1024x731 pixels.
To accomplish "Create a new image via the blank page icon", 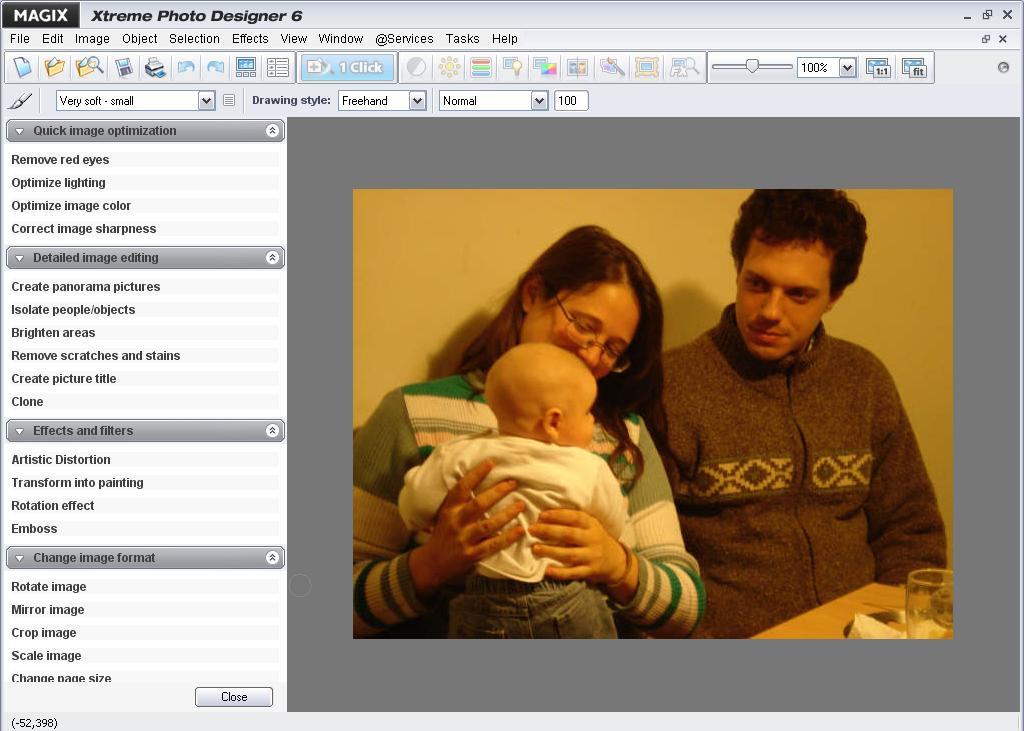I will [22, 67].
